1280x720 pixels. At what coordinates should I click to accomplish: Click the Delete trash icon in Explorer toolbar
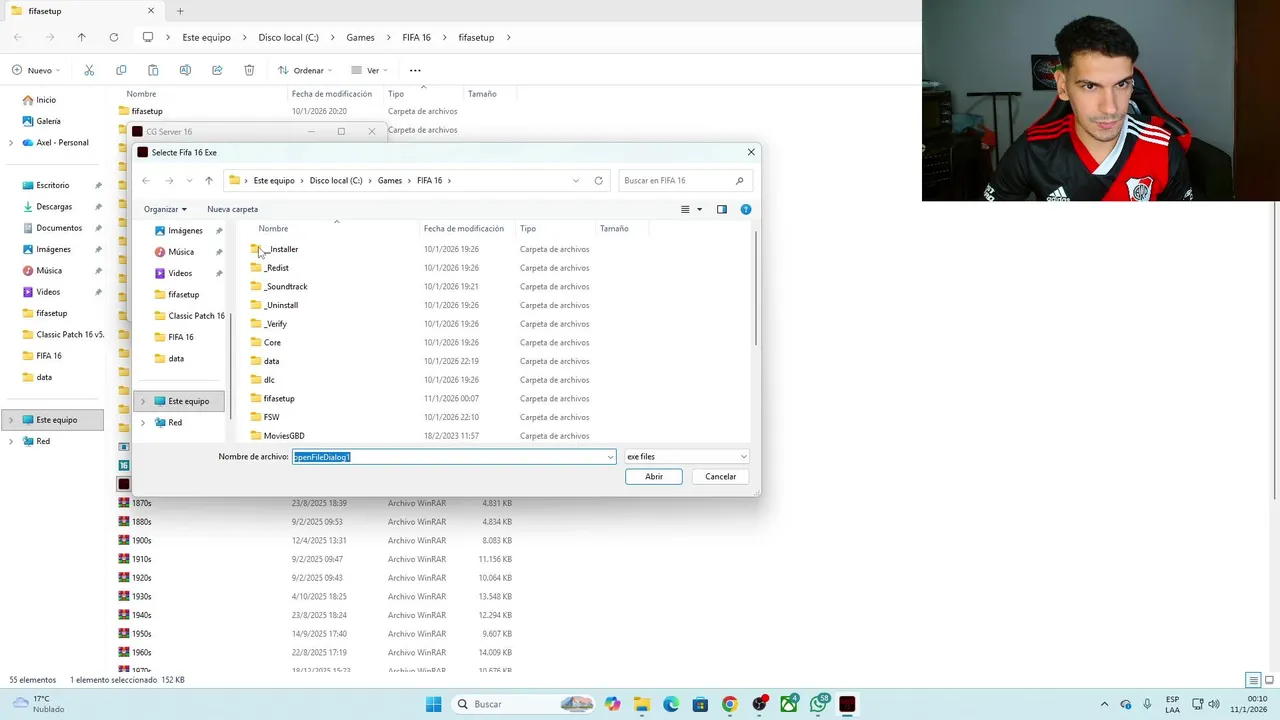[249, 70]
